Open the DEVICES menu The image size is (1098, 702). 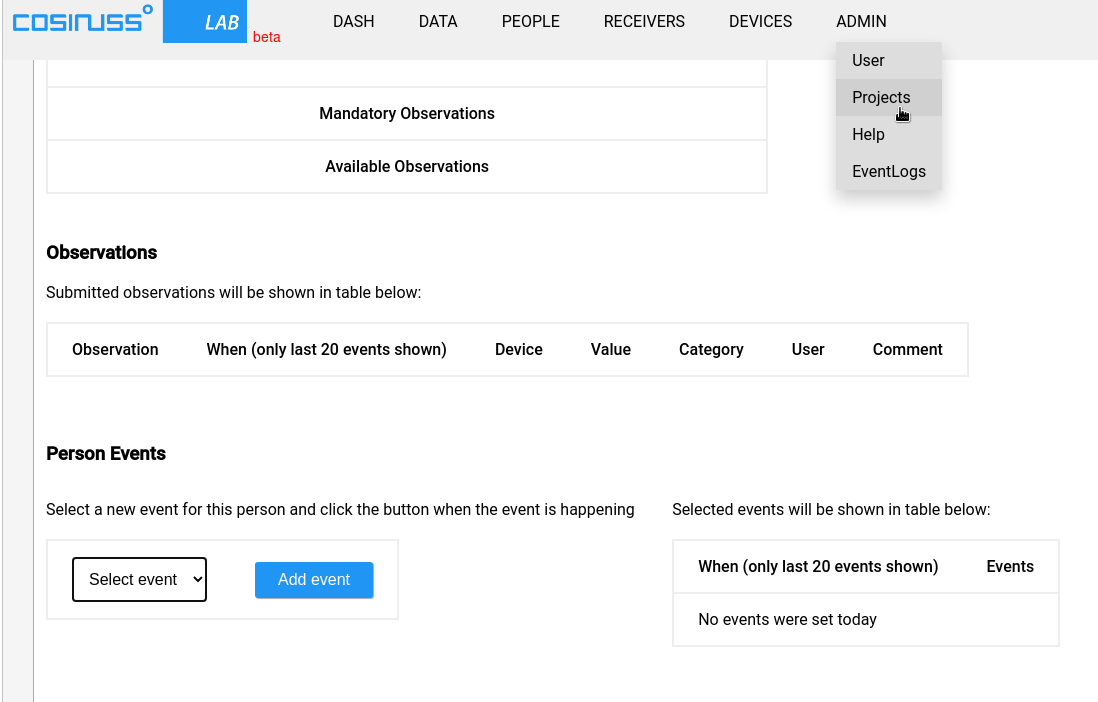click(x=760, y=21)
